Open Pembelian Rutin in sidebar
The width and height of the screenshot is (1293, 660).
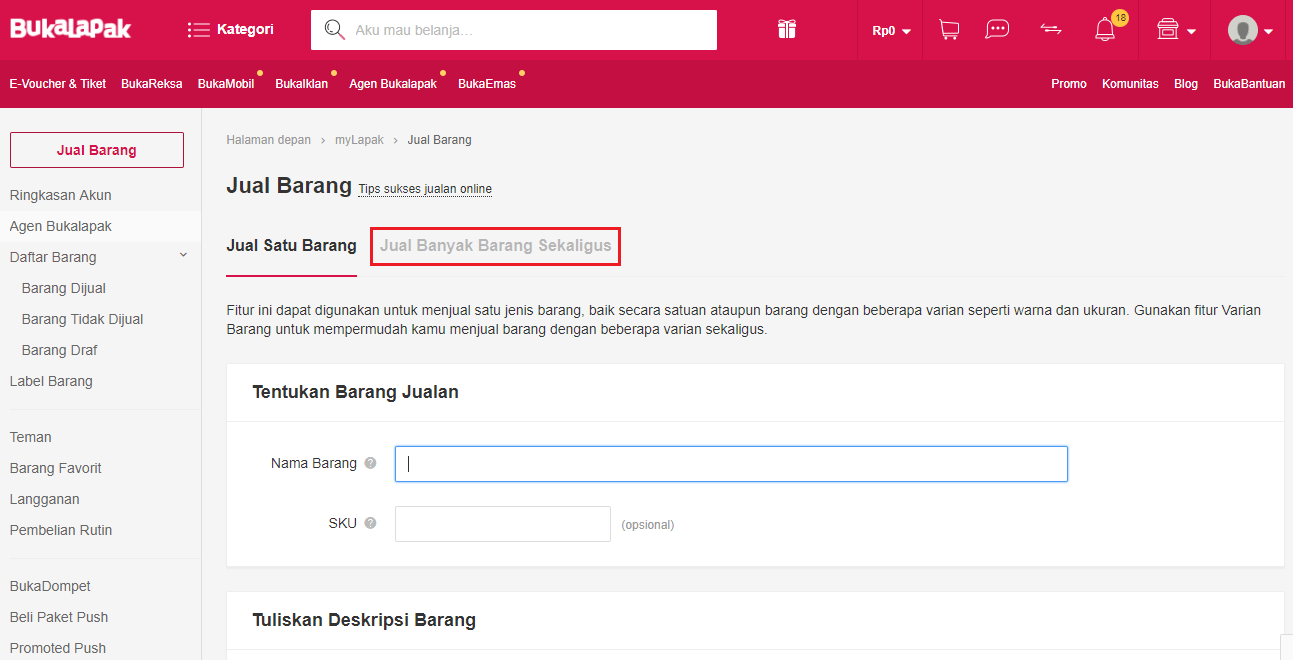pyautogui.click(x=61, y=530)
